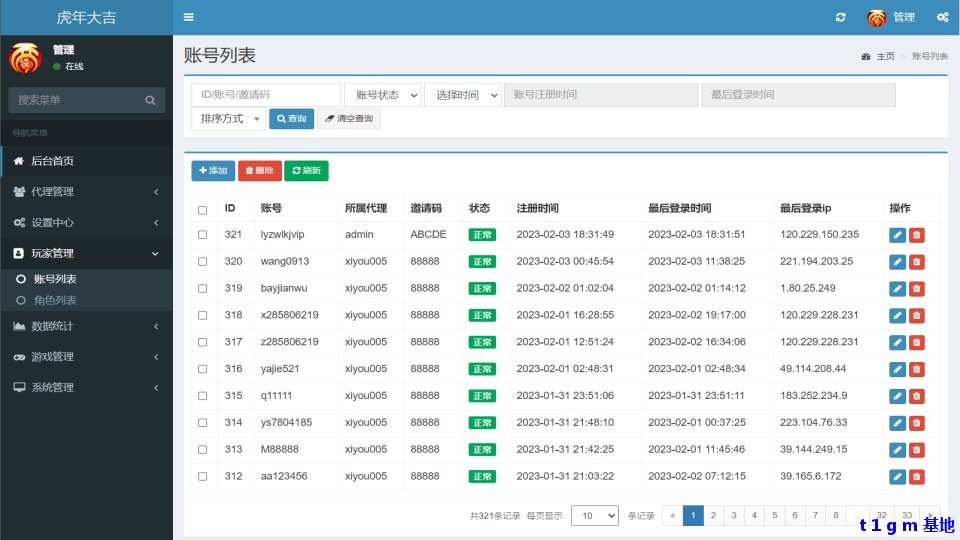Click the edit icon for account lyzwlkjvip
Image resolution: width=960 pixels, height=540 pixels.
pyautogui.click(x=897, y=235)
